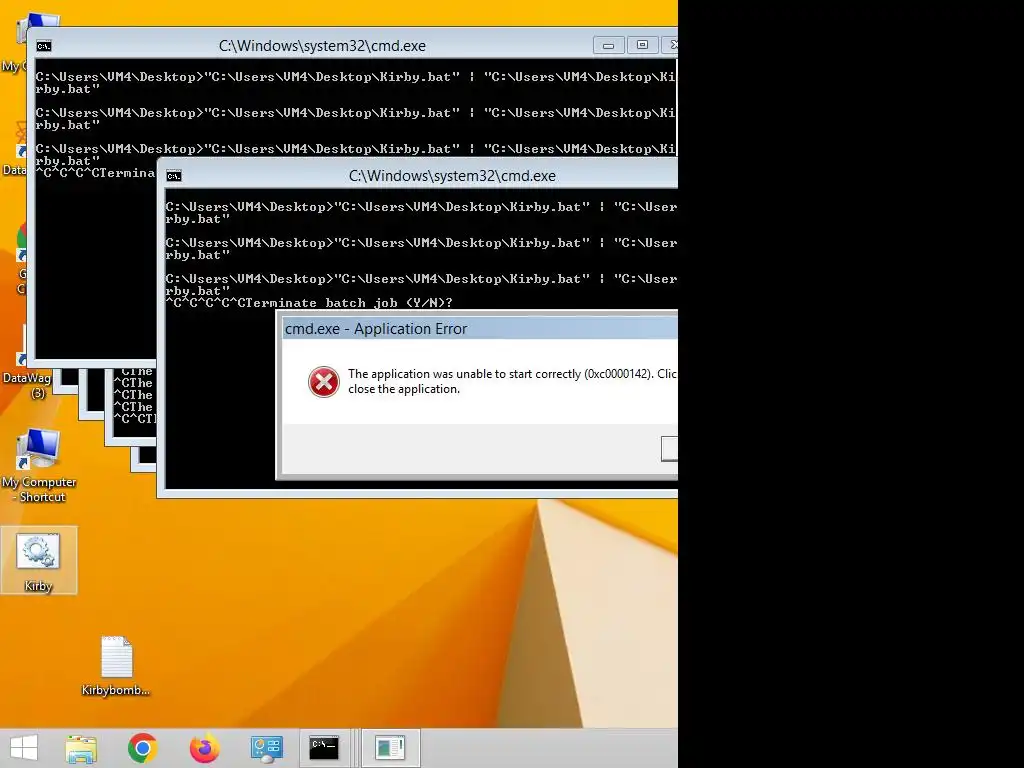The image size is (1024, 768).
Task: Launch Firefox from the taskbar
Action: coord(204,748)
